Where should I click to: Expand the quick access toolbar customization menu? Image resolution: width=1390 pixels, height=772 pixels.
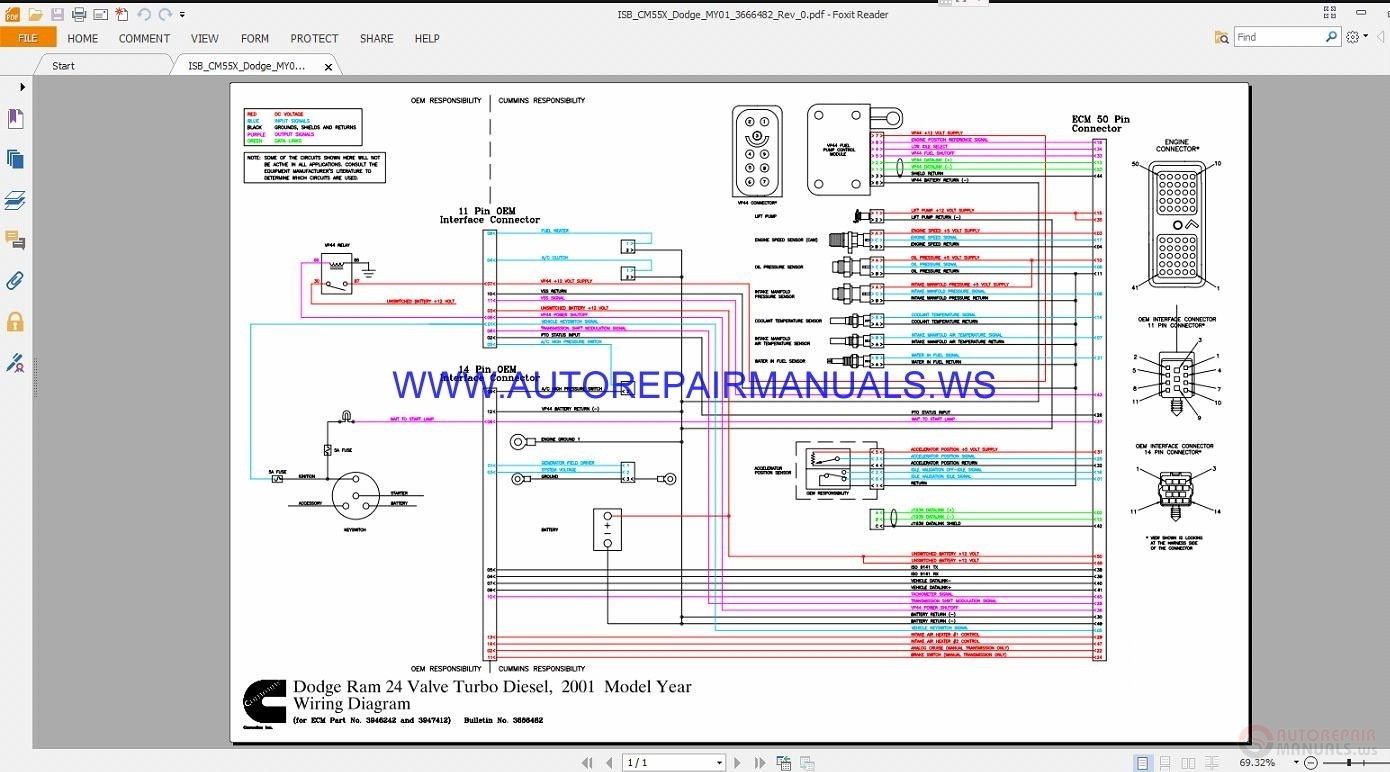coord(183,14)
